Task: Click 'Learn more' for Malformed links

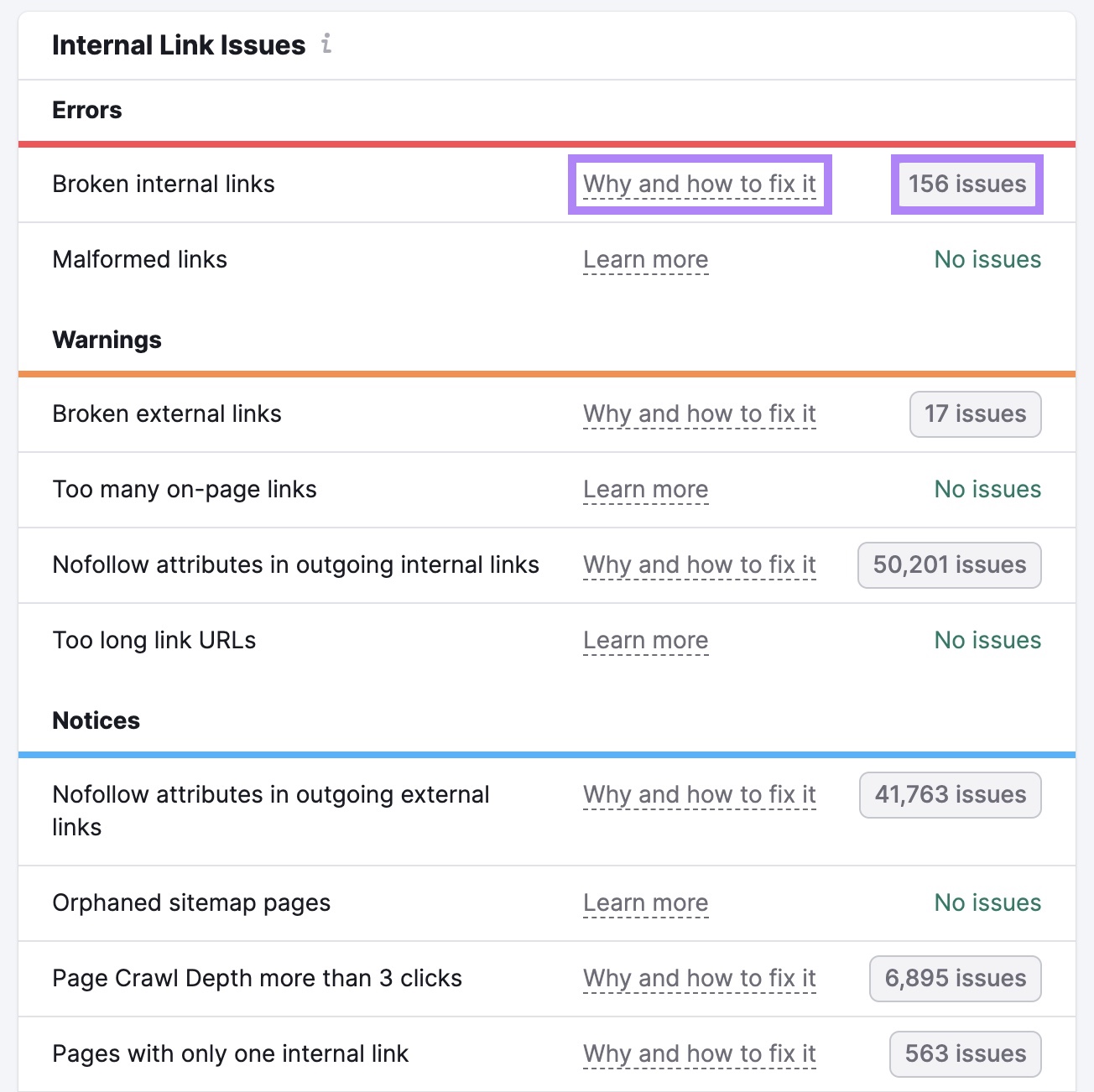Action: 646,259
